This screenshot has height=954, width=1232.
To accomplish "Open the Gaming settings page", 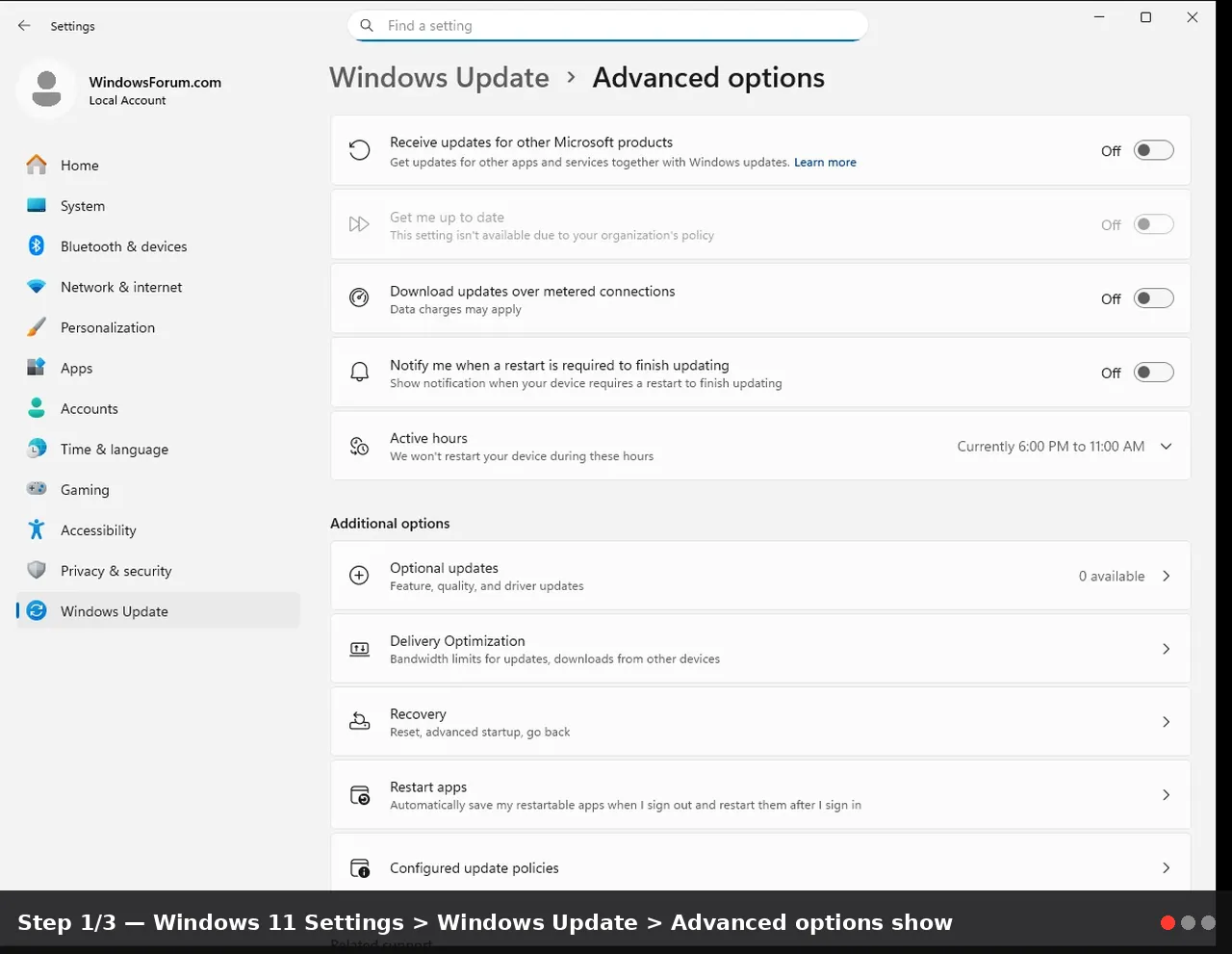I will click(158, 489).
